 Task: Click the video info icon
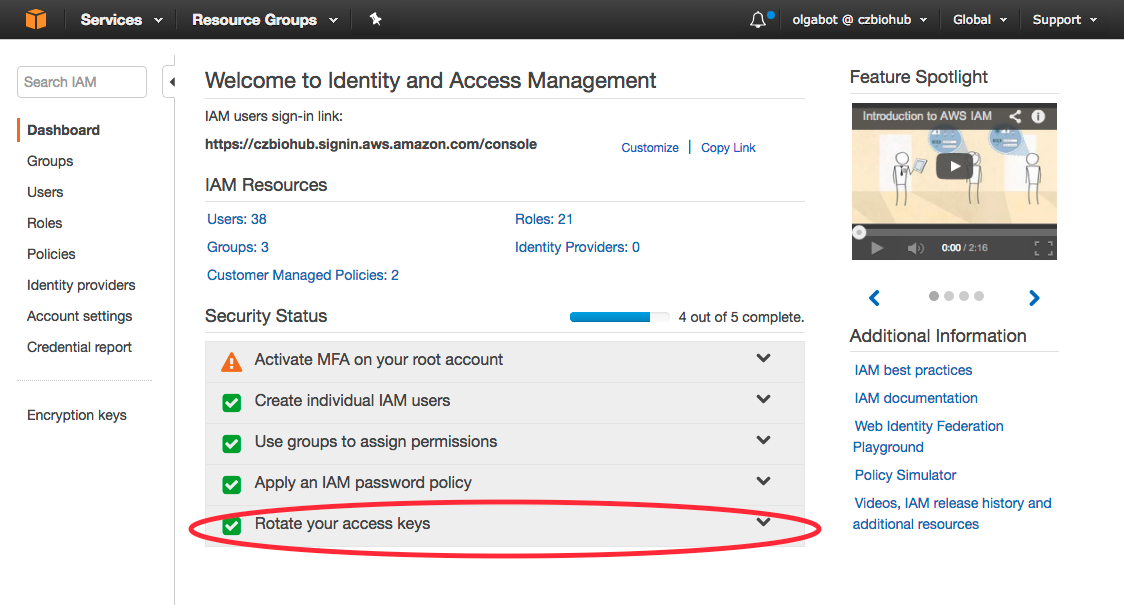tap(1038, 116)
